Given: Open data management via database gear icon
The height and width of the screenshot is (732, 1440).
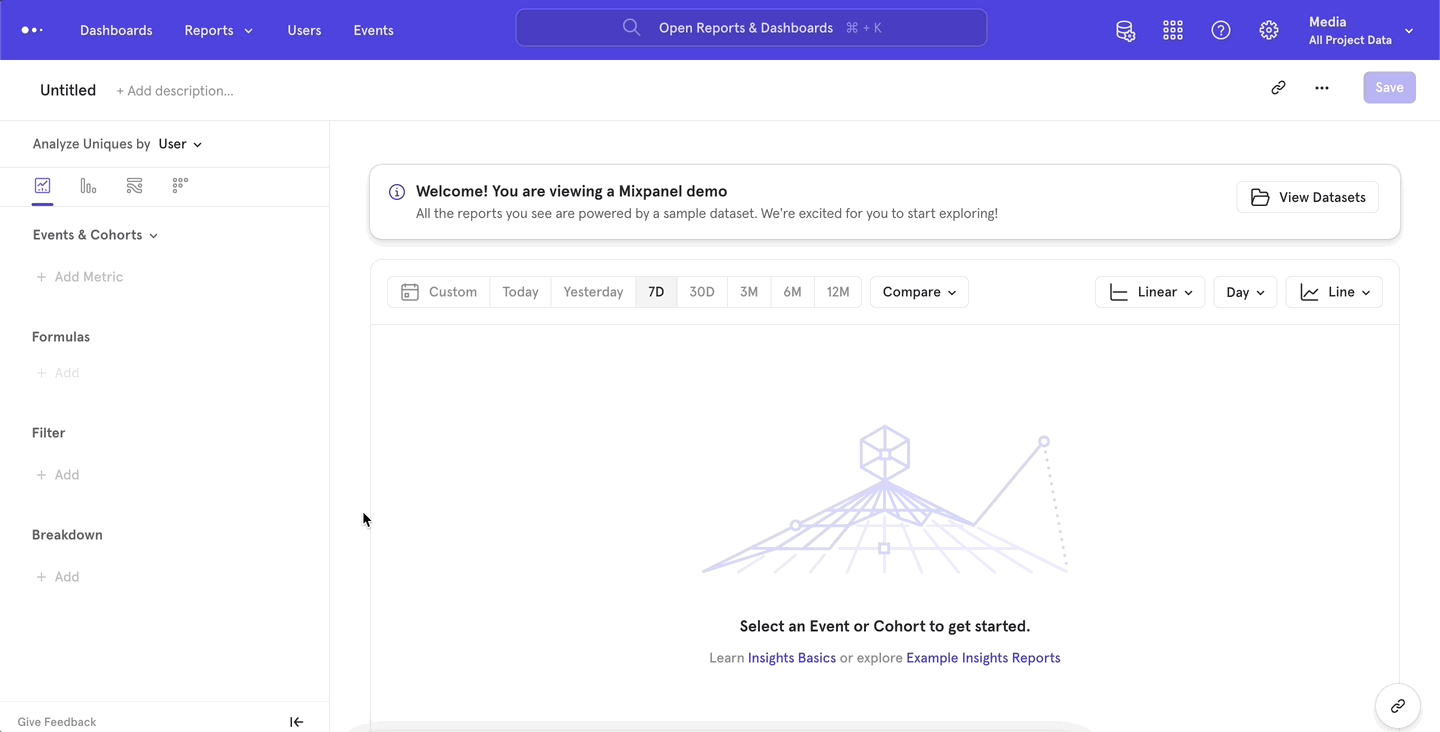Looking at the screenshot, I should click(x=1125, y=30).
